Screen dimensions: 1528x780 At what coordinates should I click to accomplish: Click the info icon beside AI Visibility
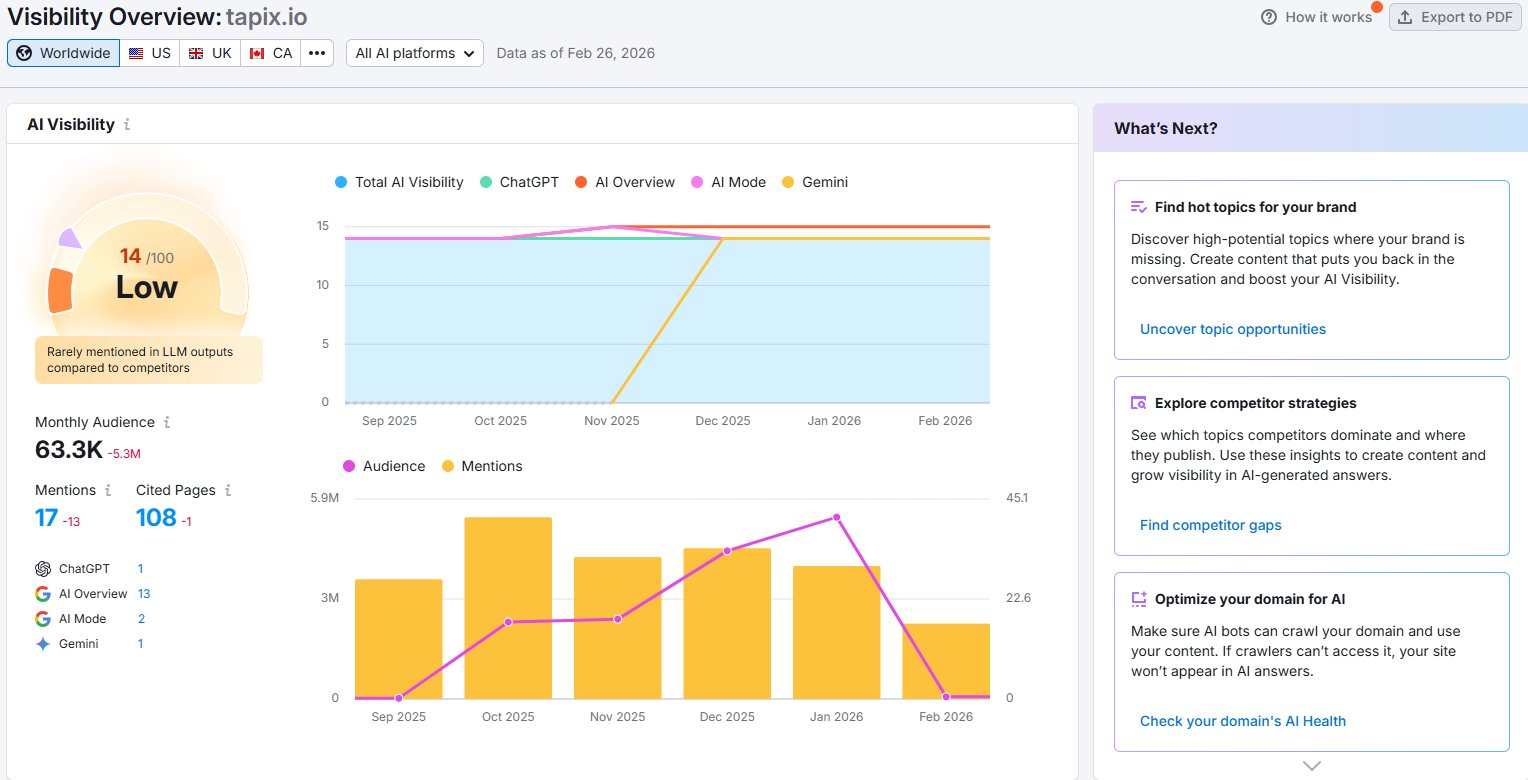click(x=127, y=125)
